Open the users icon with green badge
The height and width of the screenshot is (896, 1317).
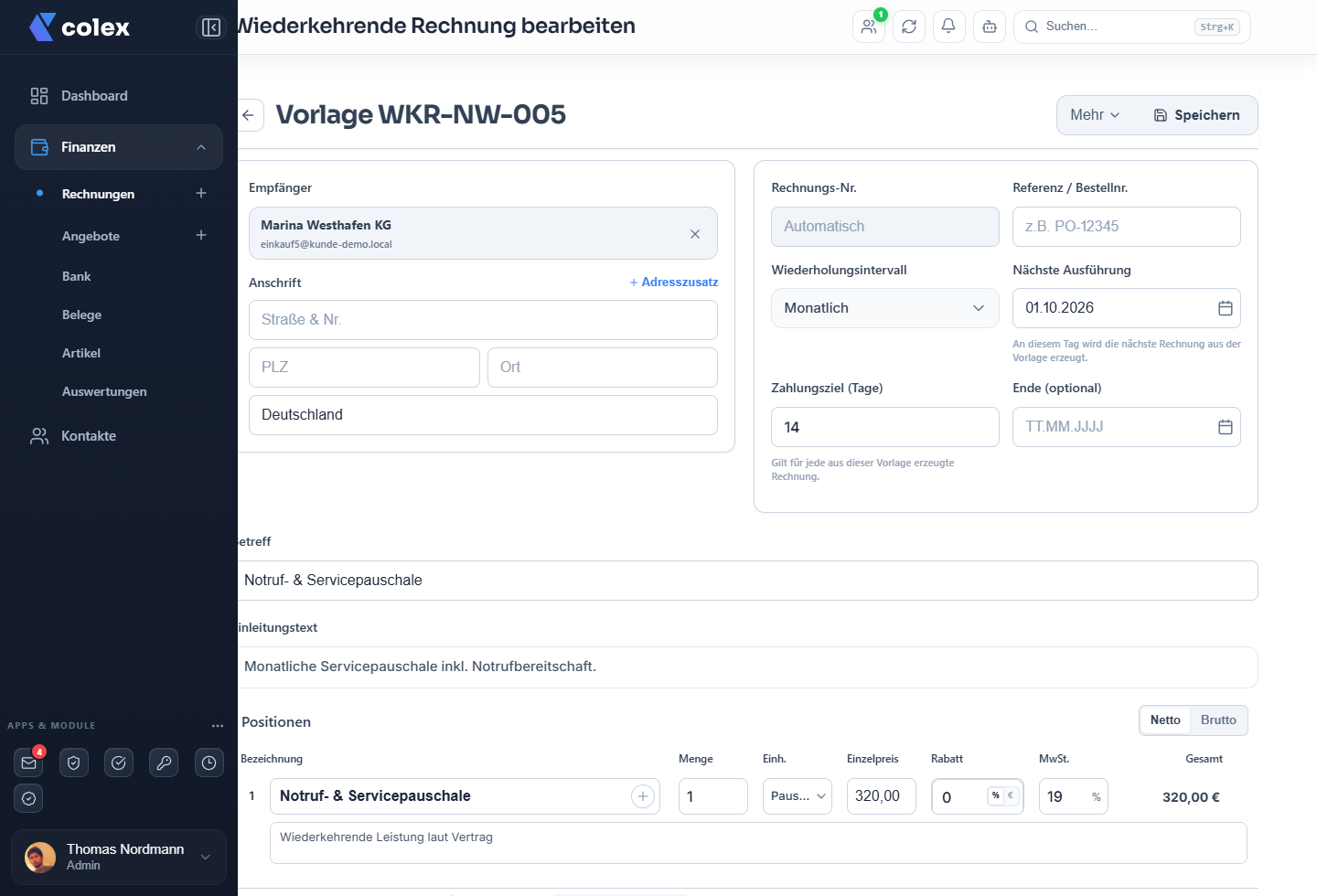tap(869, 27)
